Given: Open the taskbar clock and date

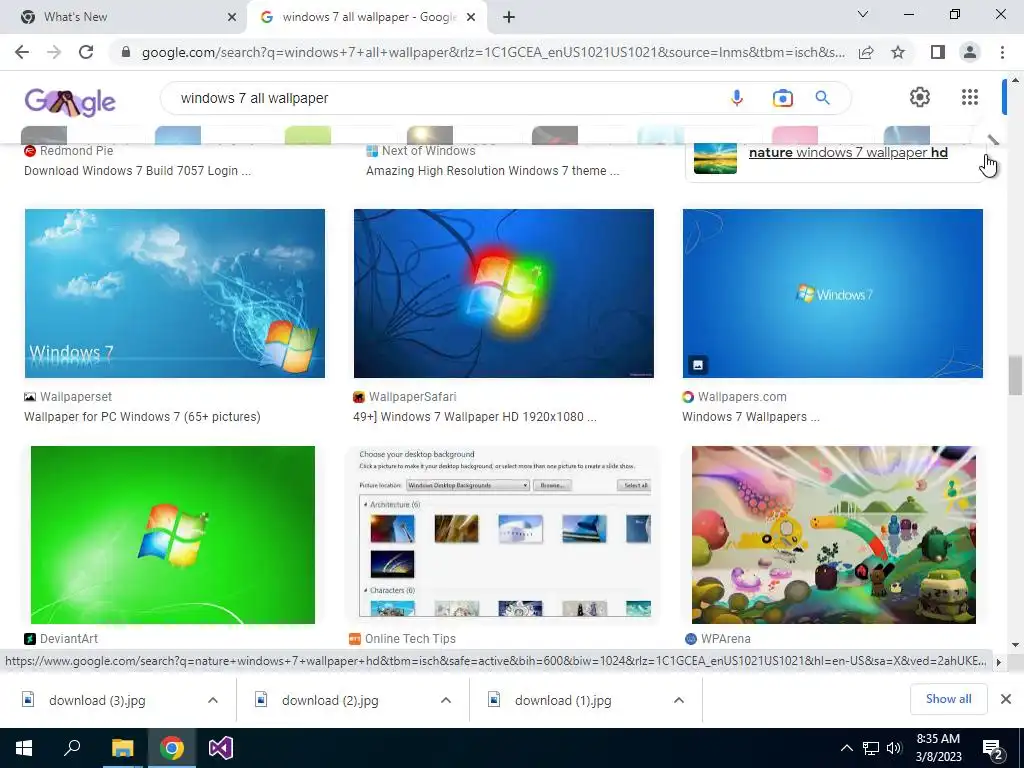Looking at the screenshot, I should point(938,748).
